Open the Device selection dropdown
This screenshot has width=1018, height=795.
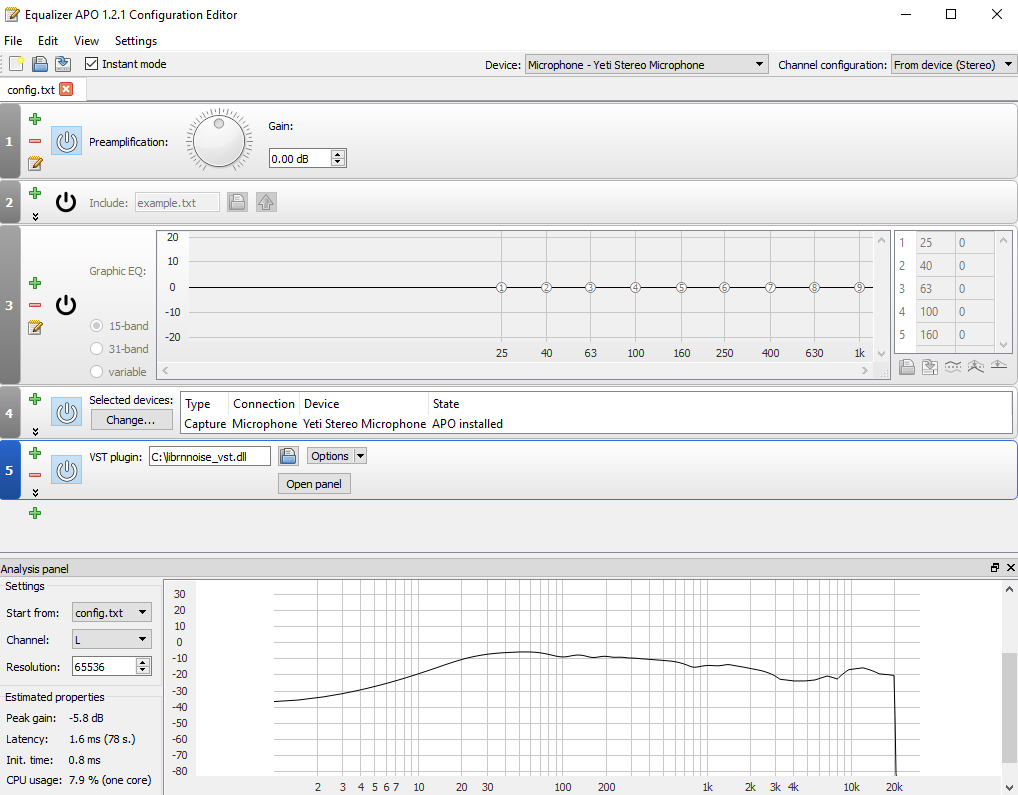(x=758, y=63)
